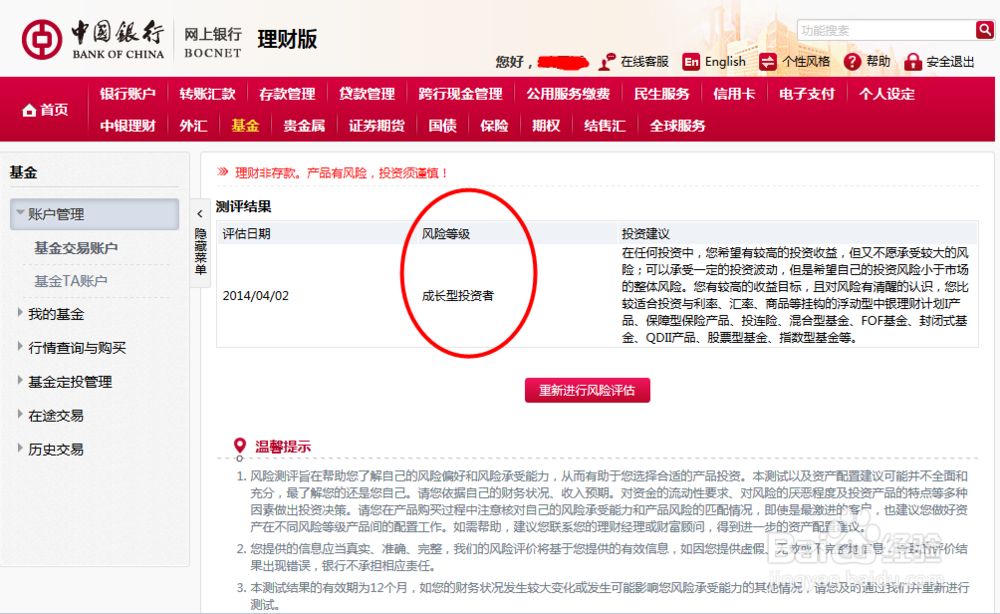Expand the 历史交易 sidebar section
Image resolution: width=1000 pixels, height=614 pixels.
click(56, 449)
